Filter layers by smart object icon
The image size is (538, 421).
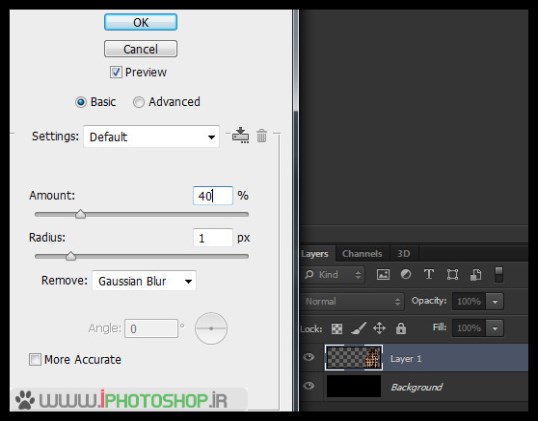476,274
